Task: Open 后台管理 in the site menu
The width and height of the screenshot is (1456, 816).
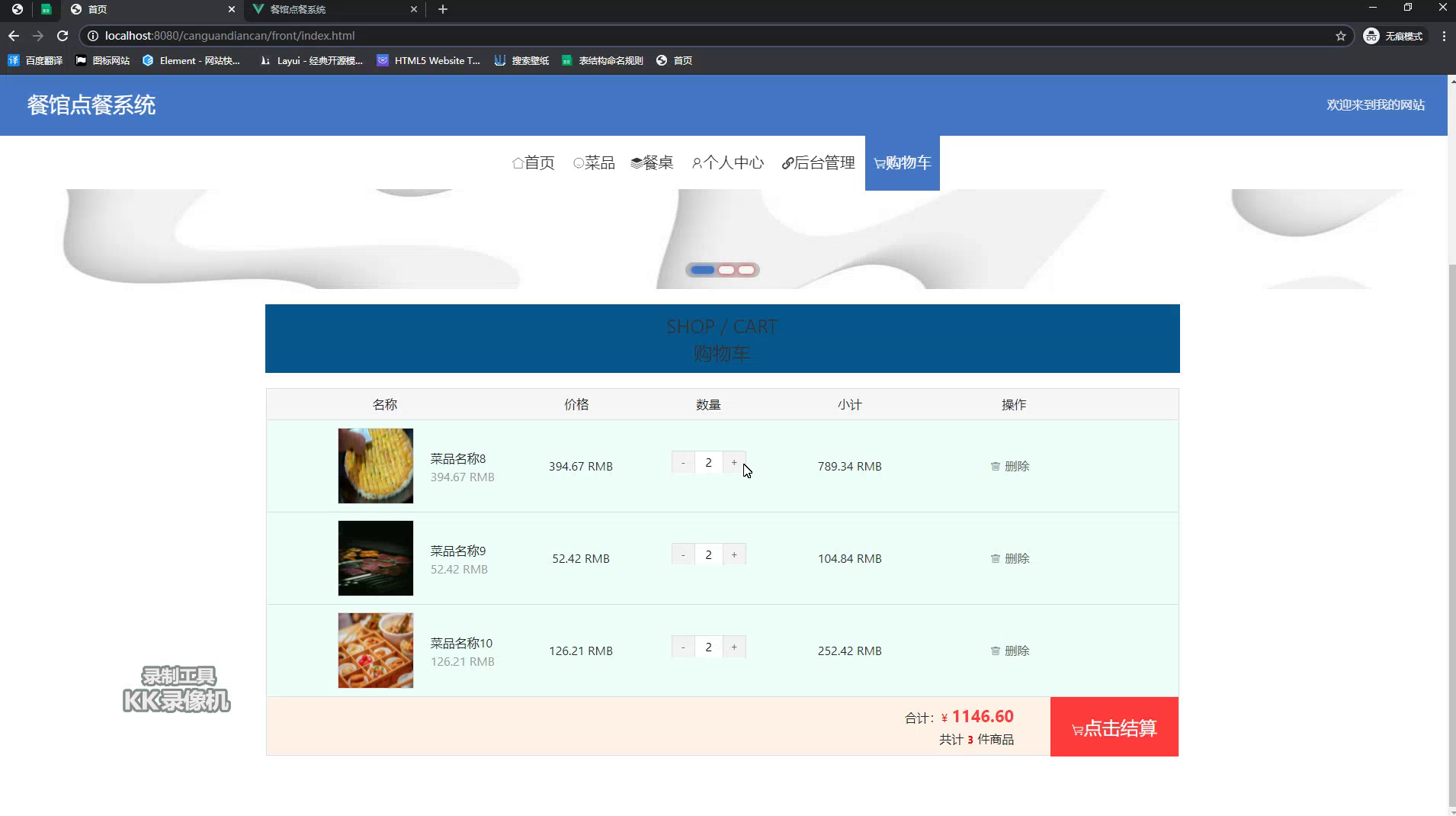Action: coord(818,162)
